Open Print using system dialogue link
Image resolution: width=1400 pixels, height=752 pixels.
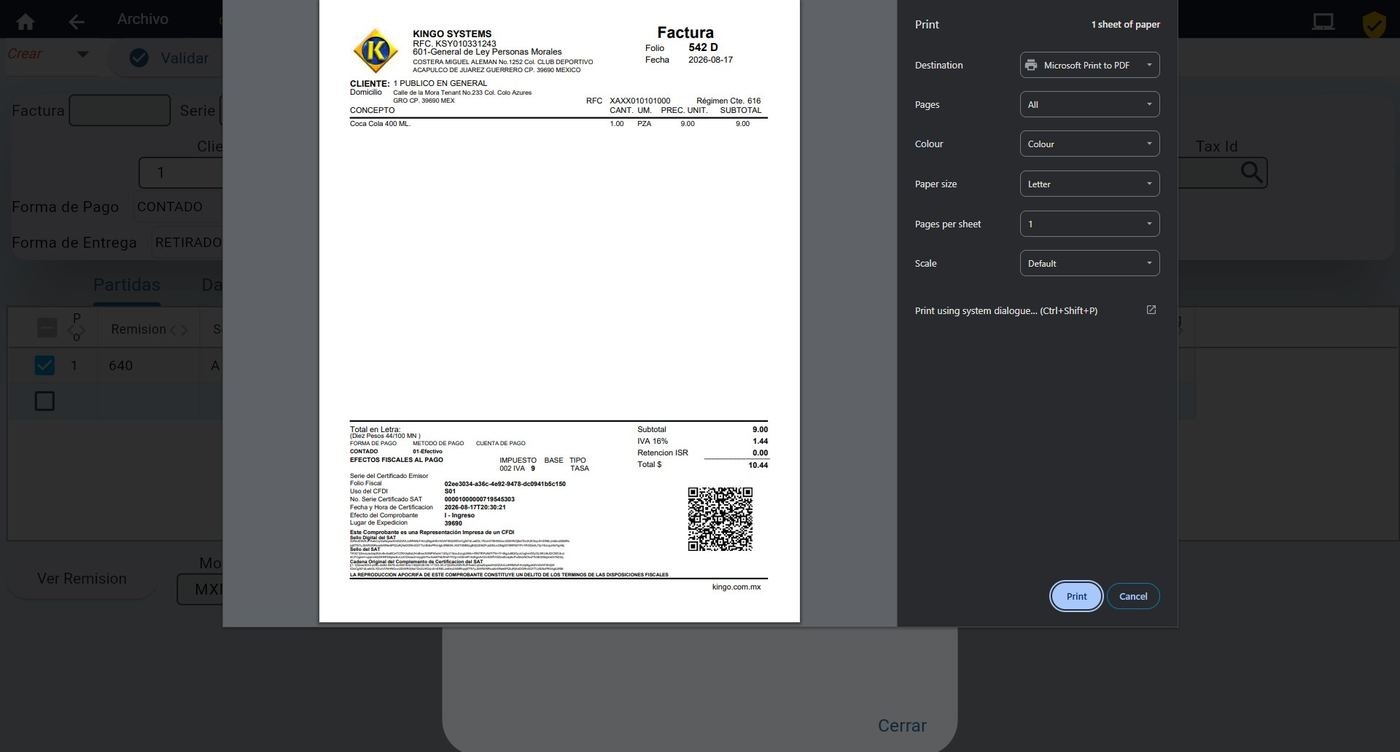(1035, 310)
